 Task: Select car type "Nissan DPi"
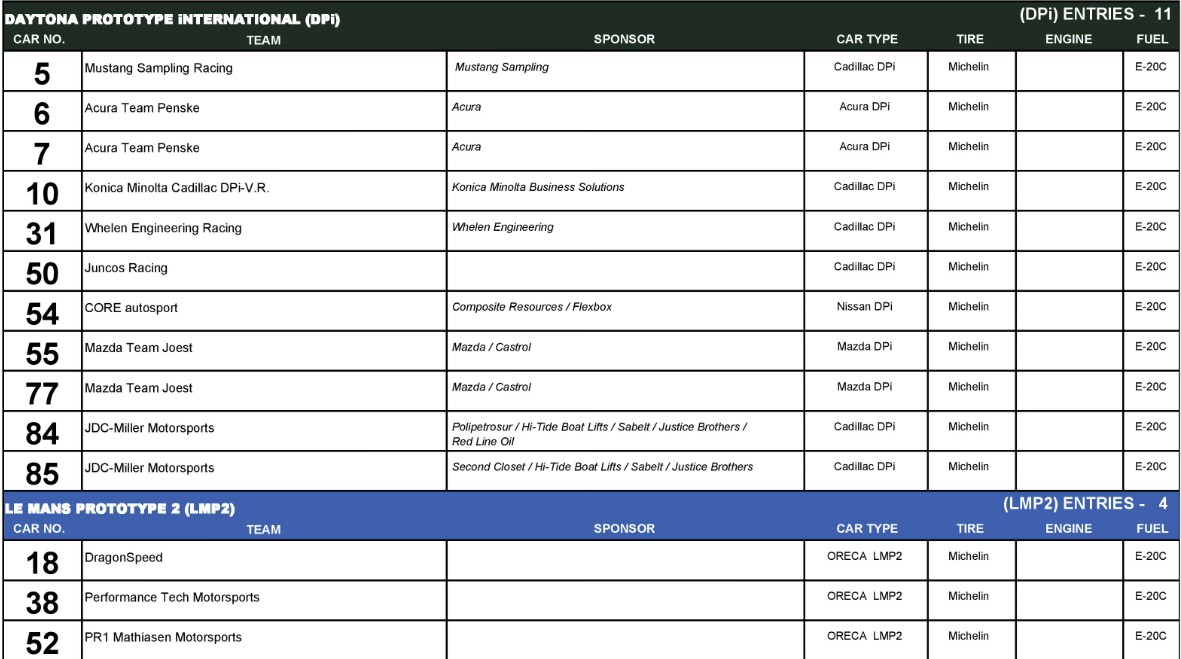pos(865,307)
